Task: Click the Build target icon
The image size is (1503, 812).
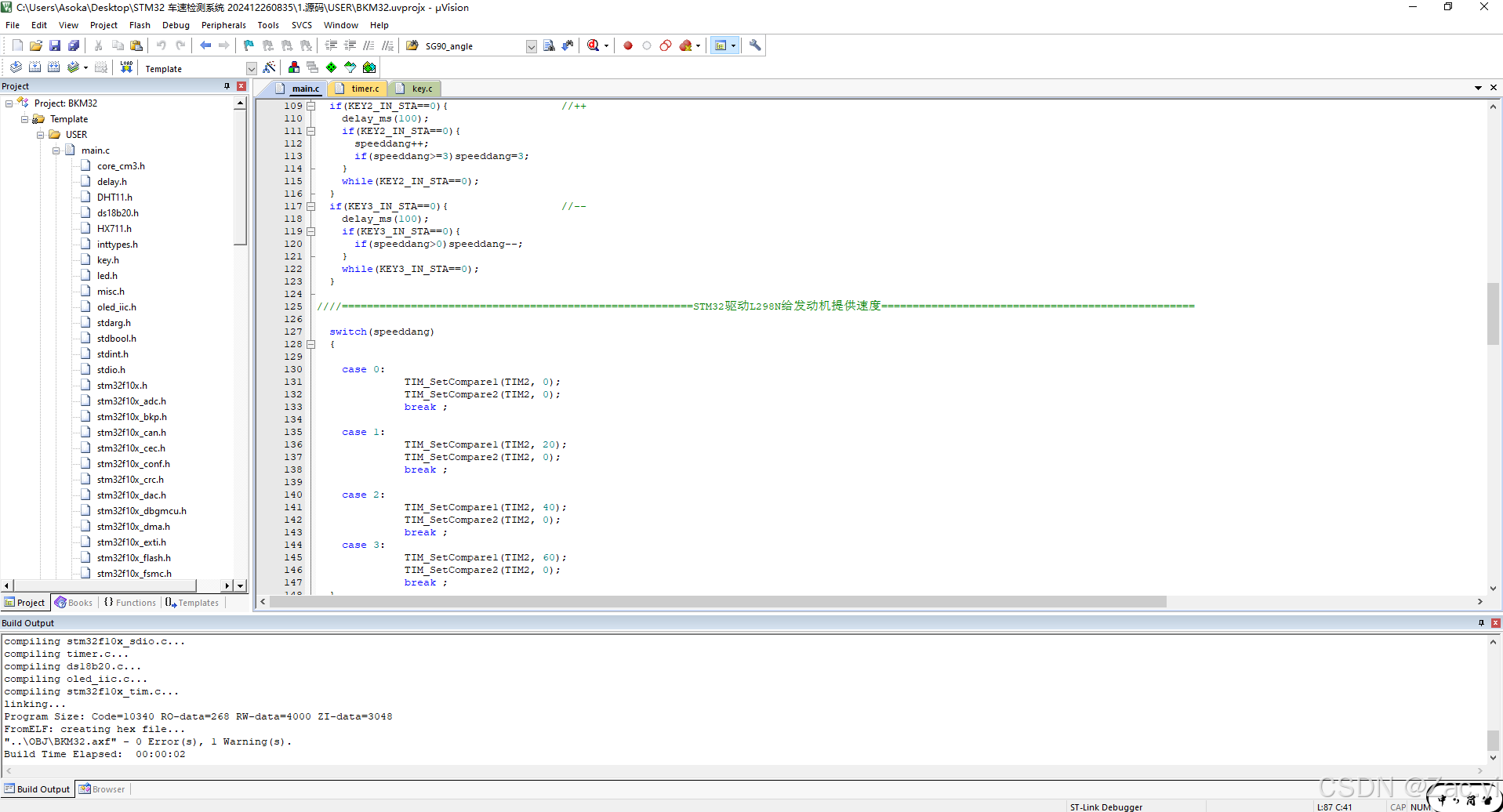Action: coord(35,67)
